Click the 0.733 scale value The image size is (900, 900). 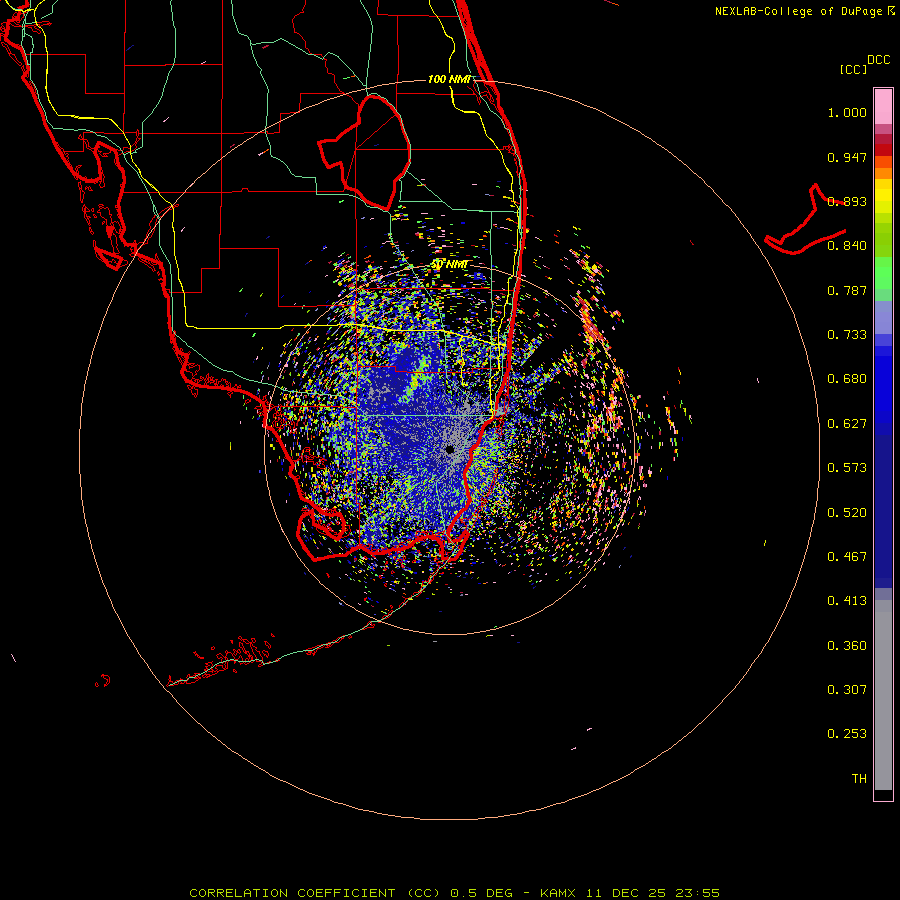[847, 335]
